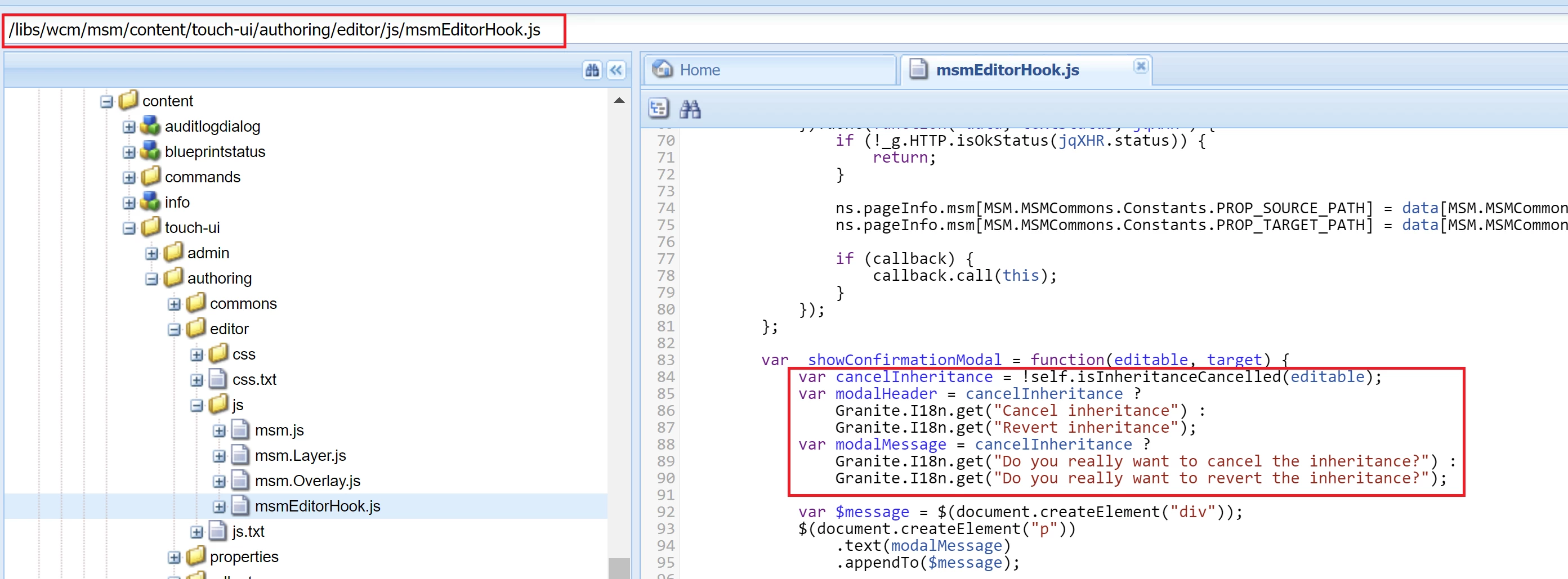Click 'callback.call(this);' line in editor
The width and height of the screenshot is (1568, 579).
pyautogui.click(x=964, y=276)
